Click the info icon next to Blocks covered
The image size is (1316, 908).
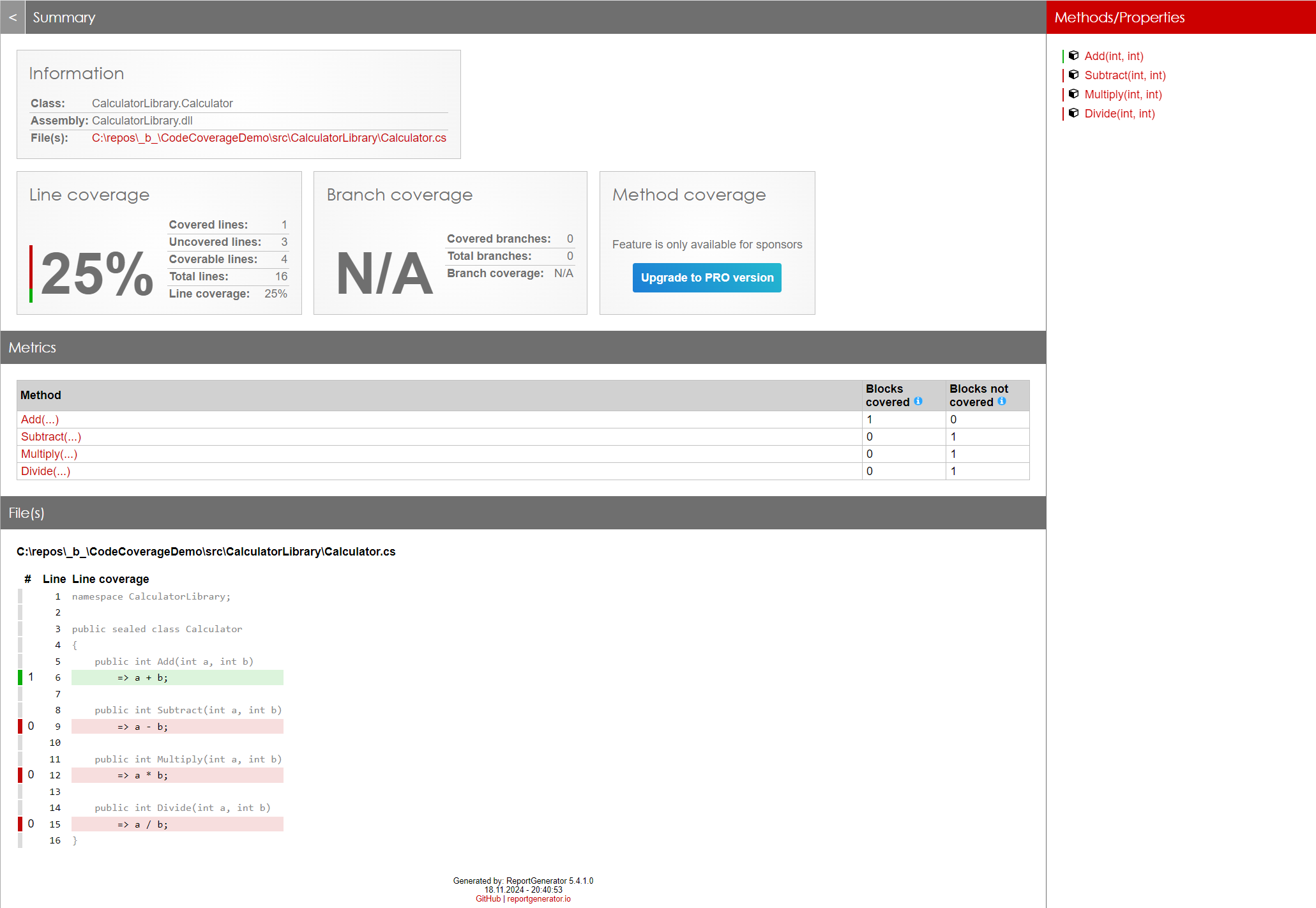coord(918,401)
